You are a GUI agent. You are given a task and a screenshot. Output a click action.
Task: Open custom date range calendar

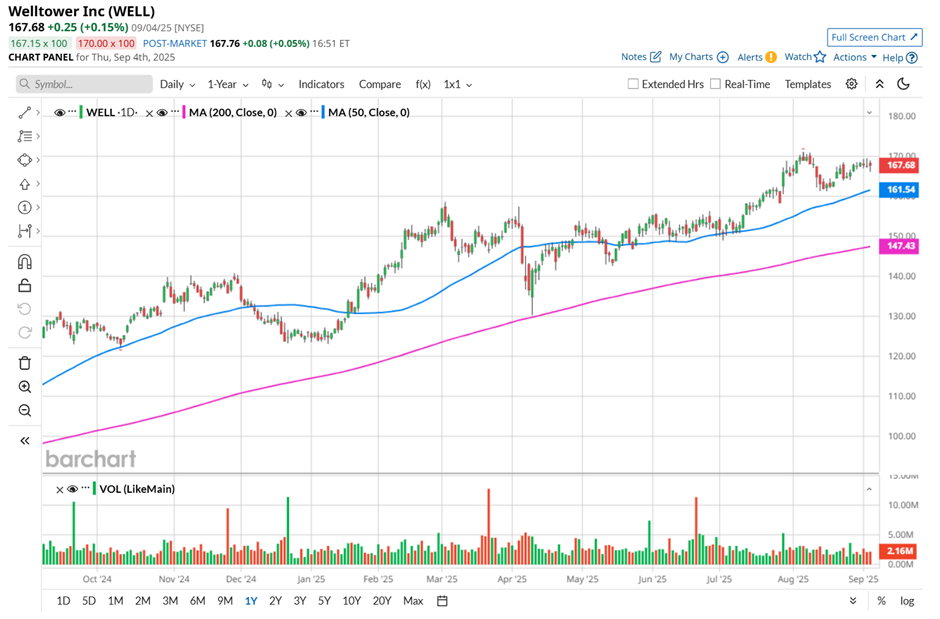(442, 600)
